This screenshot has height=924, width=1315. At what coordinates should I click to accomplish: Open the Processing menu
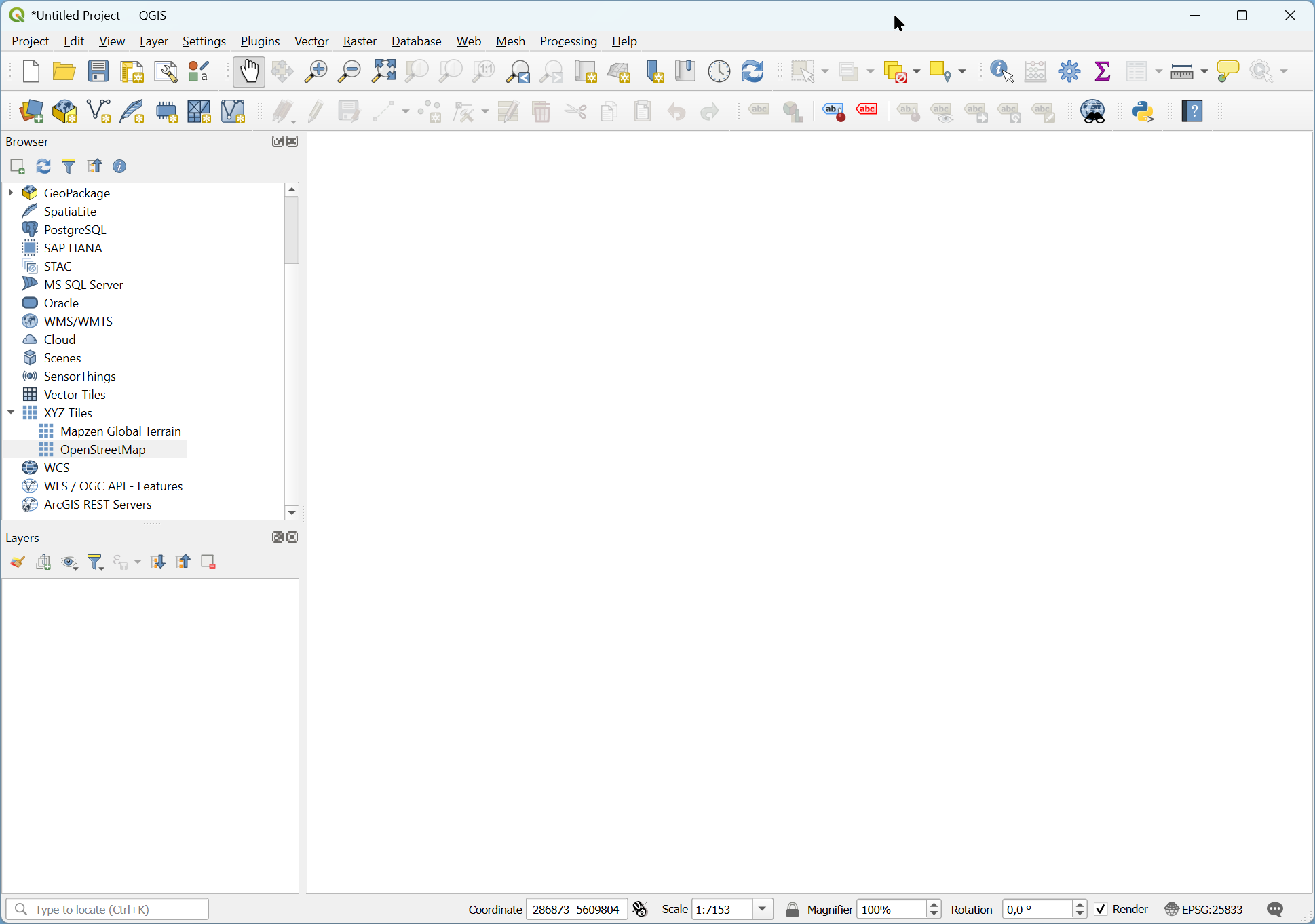568,41
